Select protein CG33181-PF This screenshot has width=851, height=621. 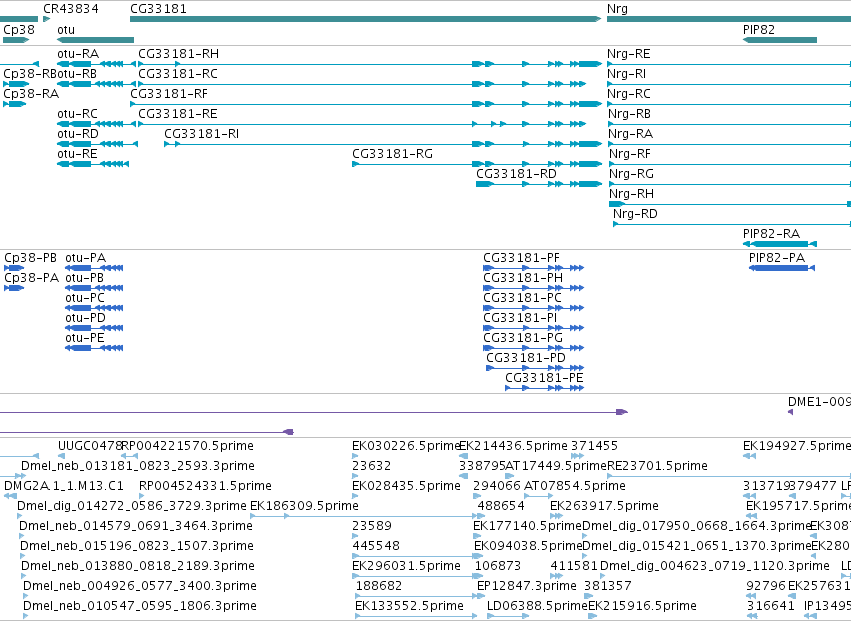point(521,258)
